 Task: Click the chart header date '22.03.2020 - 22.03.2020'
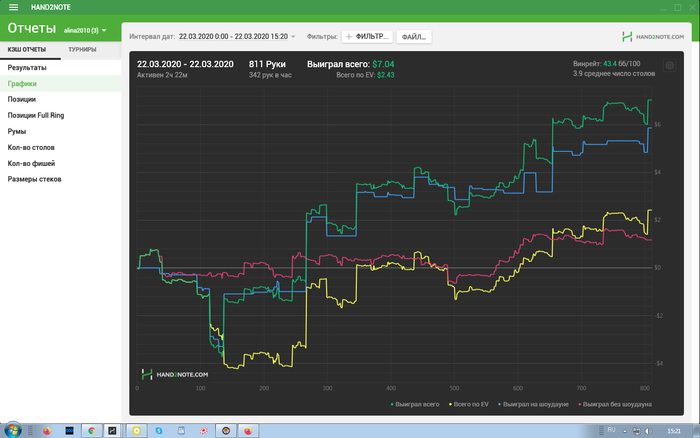click(185, 64)
